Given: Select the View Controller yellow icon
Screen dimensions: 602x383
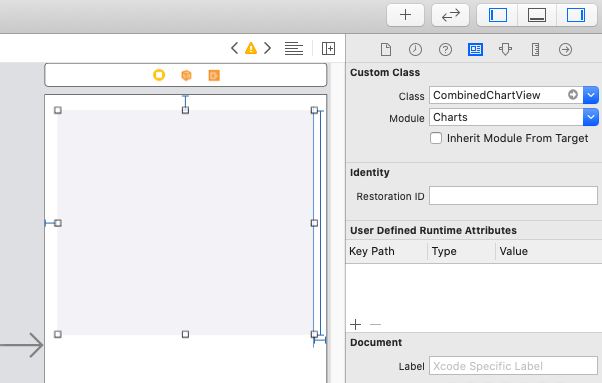Looking at the screenshot, I should coord(159,75).
